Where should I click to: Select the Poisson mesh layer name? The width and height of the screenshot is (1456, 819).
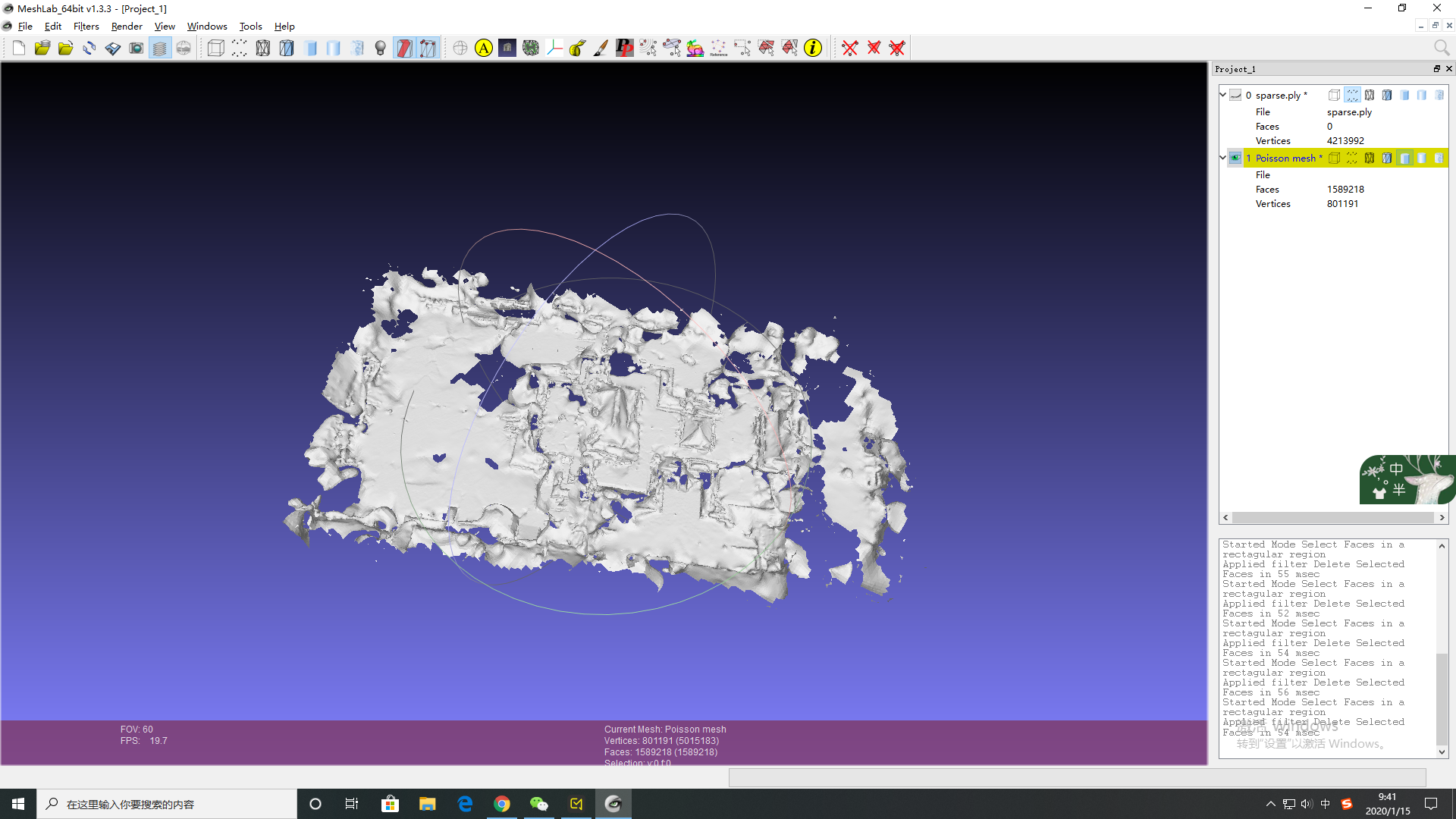[x=1285, y=158]
